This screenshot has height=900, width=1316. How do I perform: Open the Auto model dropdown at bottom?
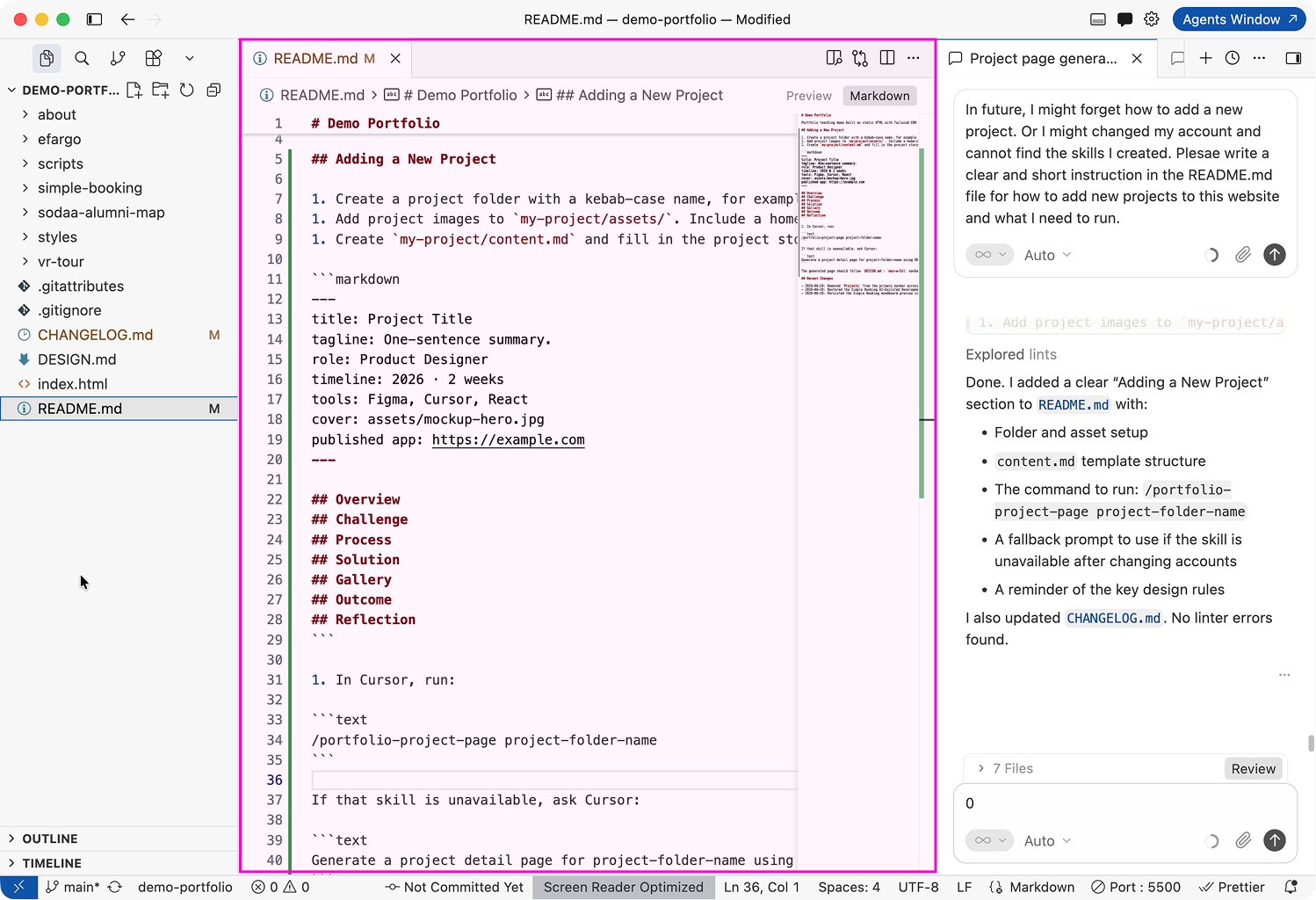1047,841
